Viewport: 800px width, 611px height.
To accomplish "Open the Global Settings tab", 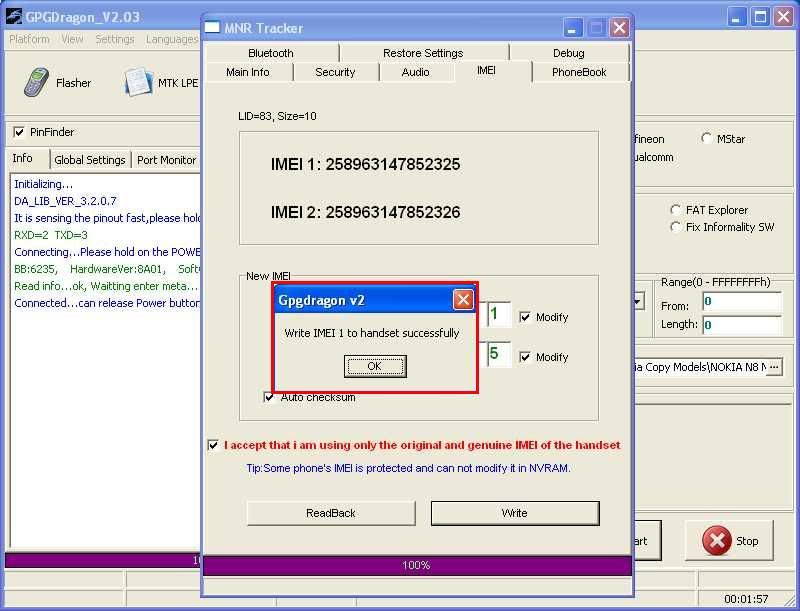I will click(x=90, y=160).
